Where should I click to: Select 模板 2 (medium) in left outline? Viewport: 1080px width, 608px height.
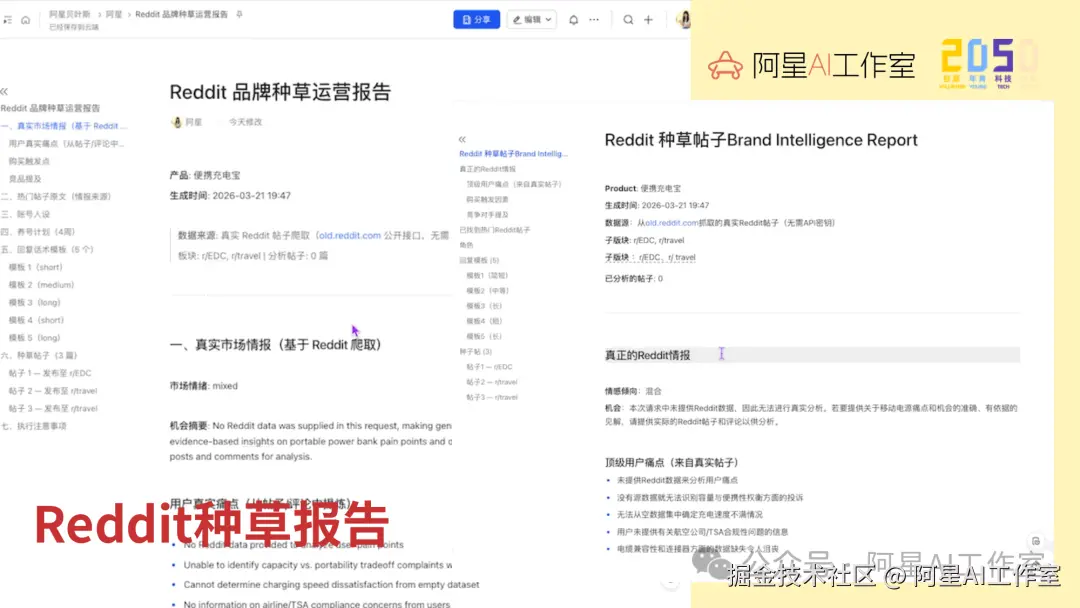click(x=41, y=285)
